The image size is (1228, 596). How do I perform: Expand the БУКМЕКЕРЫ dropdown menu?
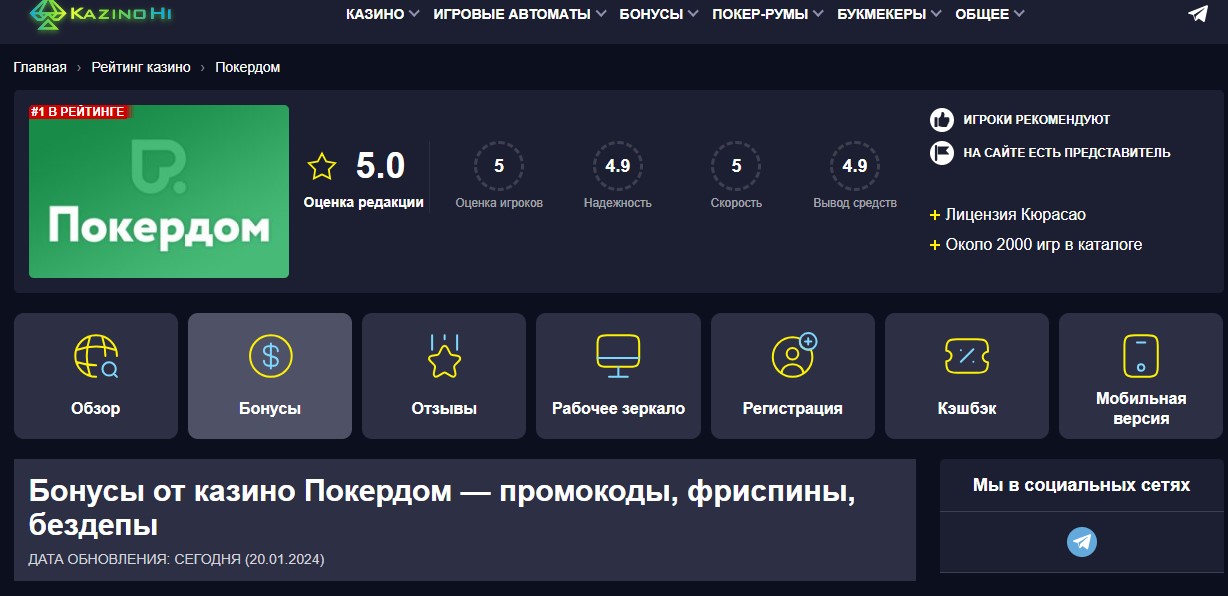point(890,14)
